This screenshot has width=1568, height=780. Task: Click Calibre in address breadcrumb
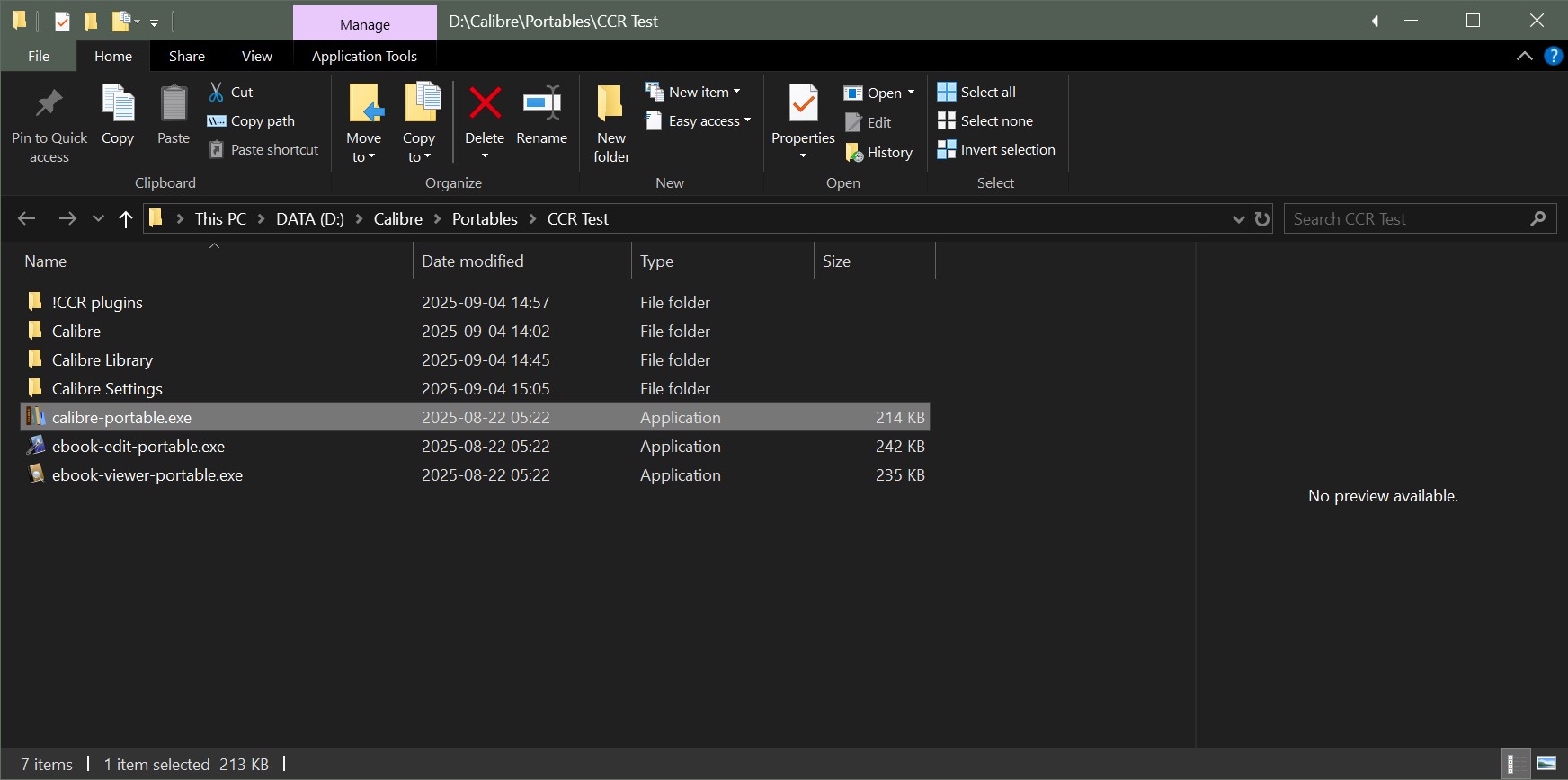pos(398,218)
